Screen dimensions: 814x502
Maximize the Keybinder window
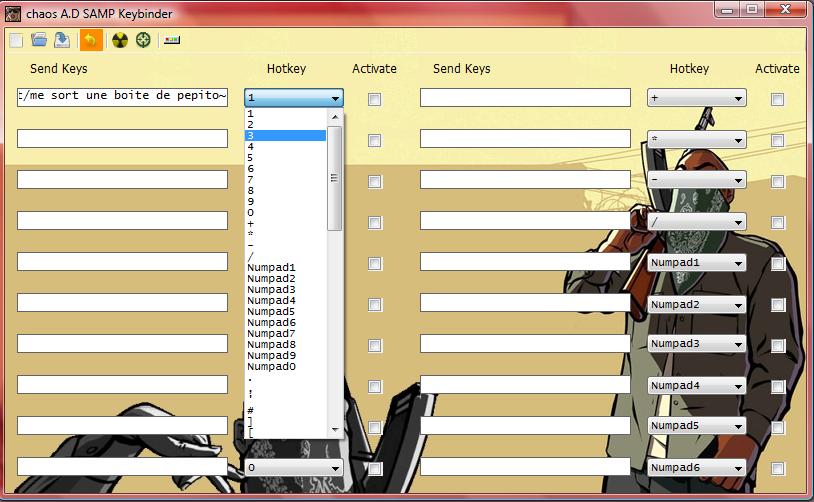[x=752, y=10]
